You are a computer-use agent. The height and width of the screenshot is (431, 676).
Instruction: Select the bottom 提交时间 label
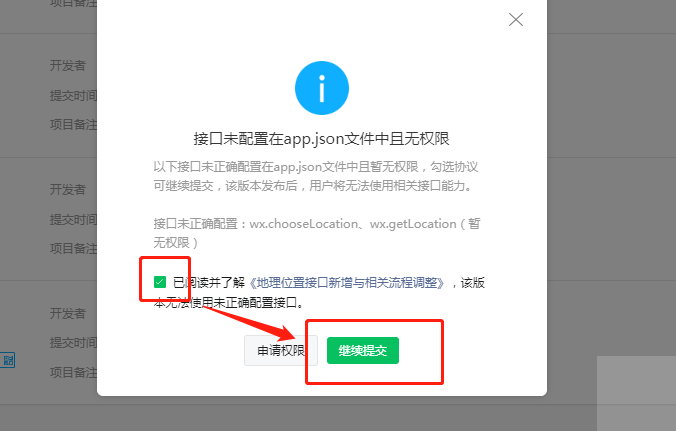73,343
